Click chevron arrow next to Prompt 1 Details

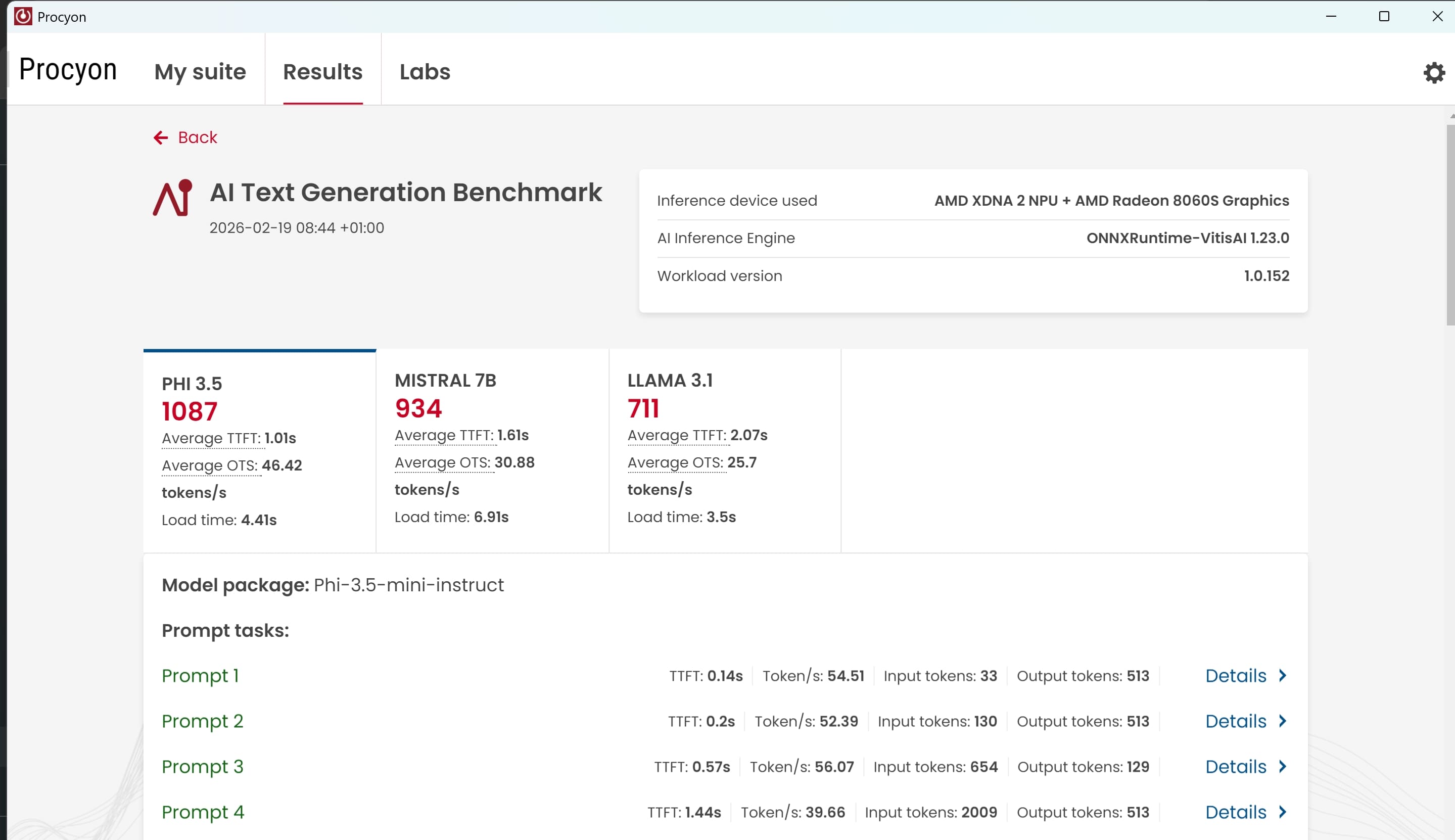[x=1283, y=676]
